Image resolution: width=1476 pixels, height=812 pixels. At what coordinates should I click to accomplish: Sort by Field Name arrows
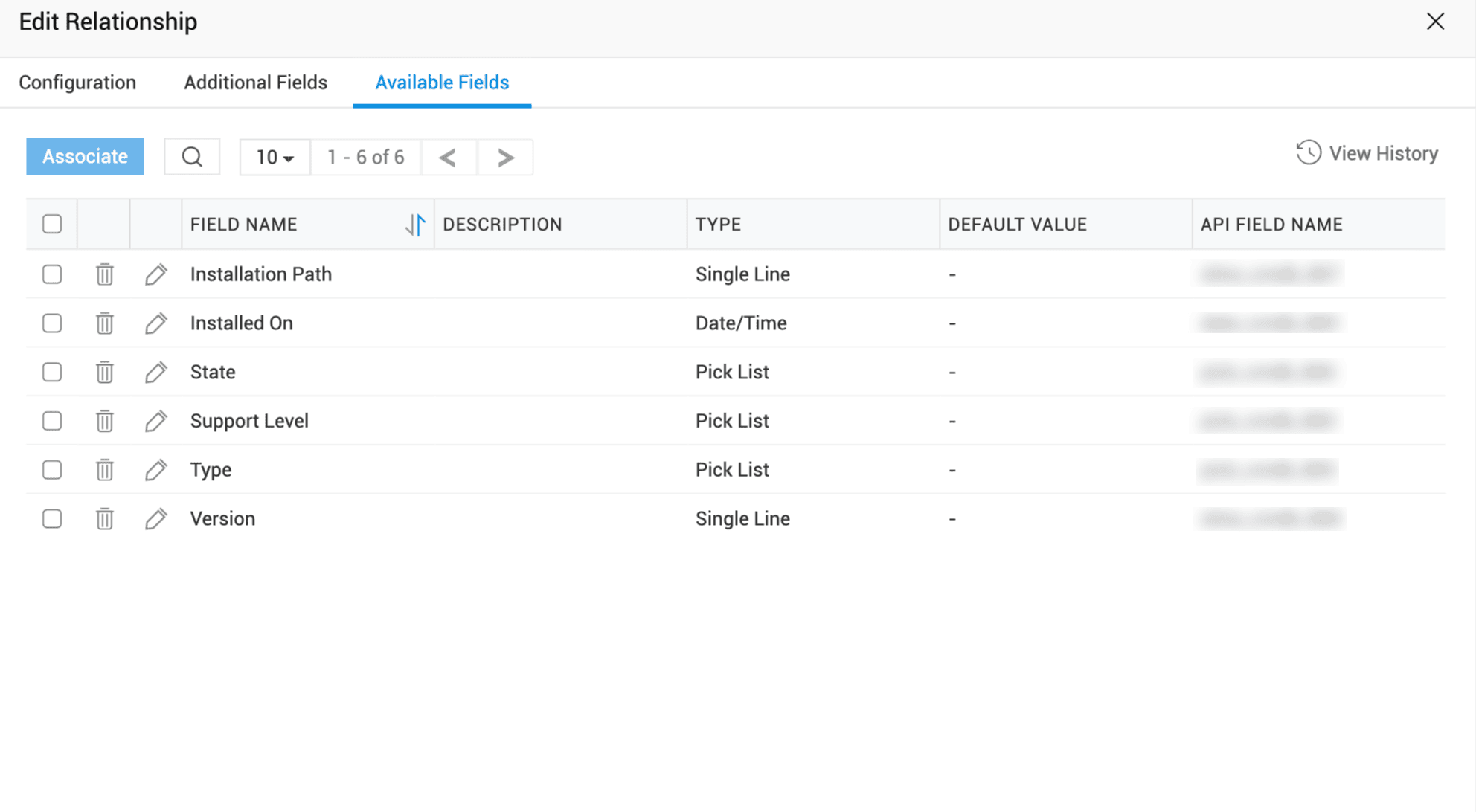415,224
